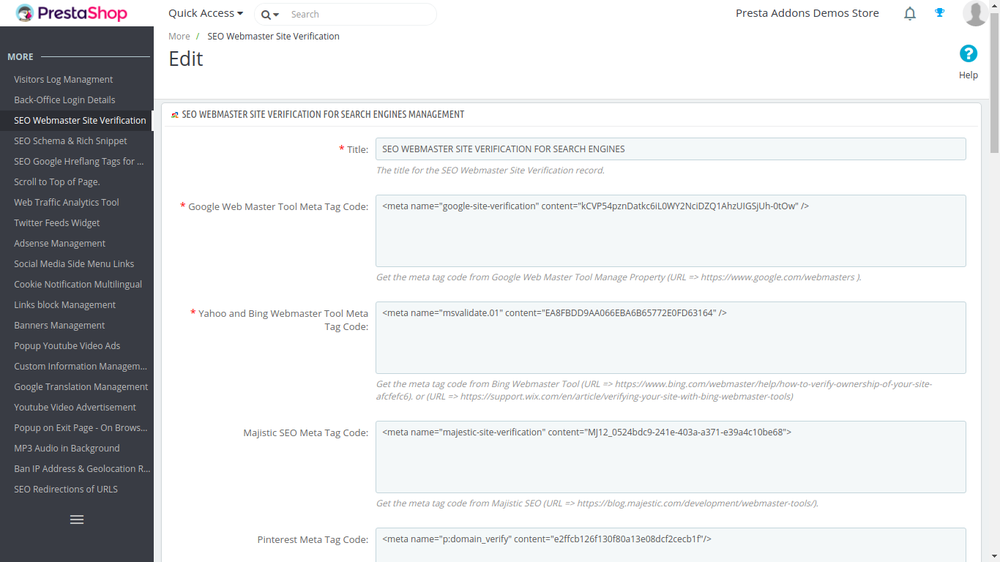Click the PrestaShop logo

71,13
